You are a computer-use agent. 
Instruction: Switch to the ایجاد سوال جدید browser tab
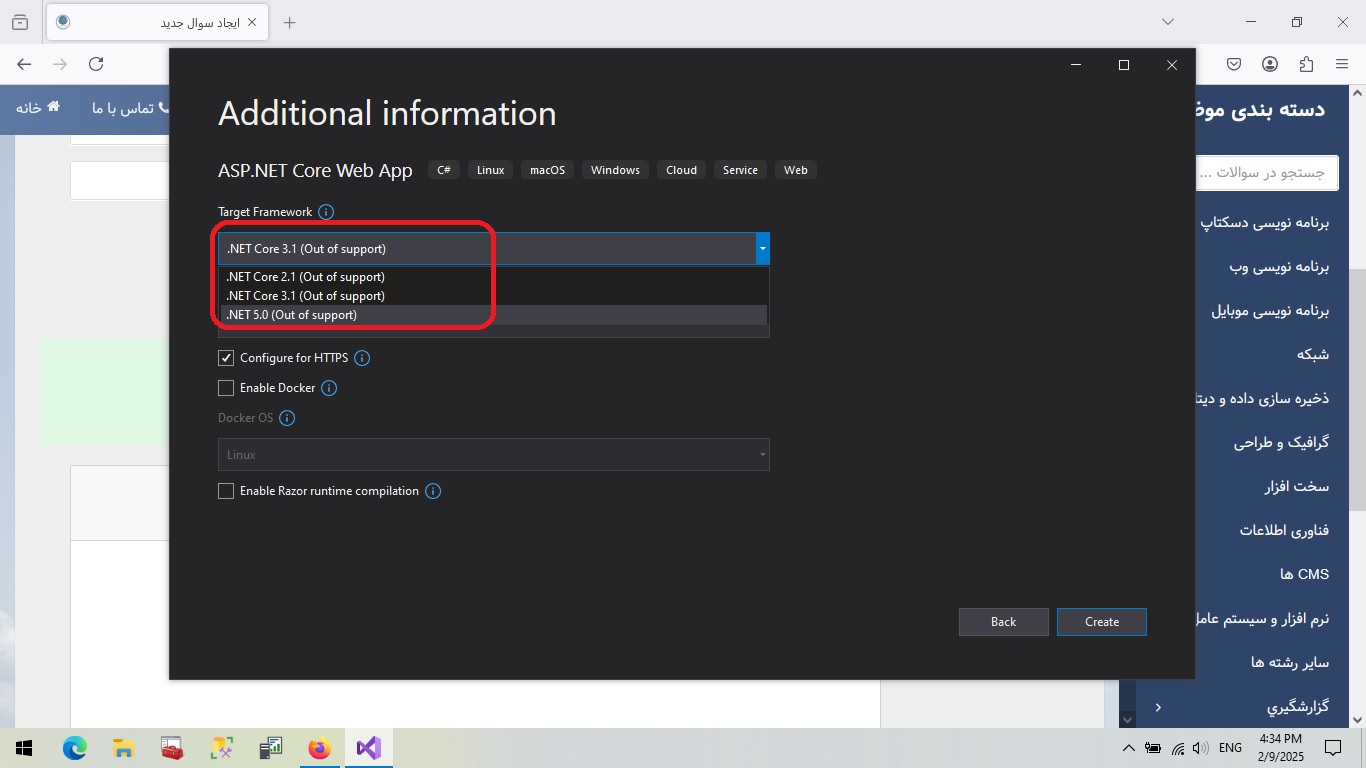[157, 22]
